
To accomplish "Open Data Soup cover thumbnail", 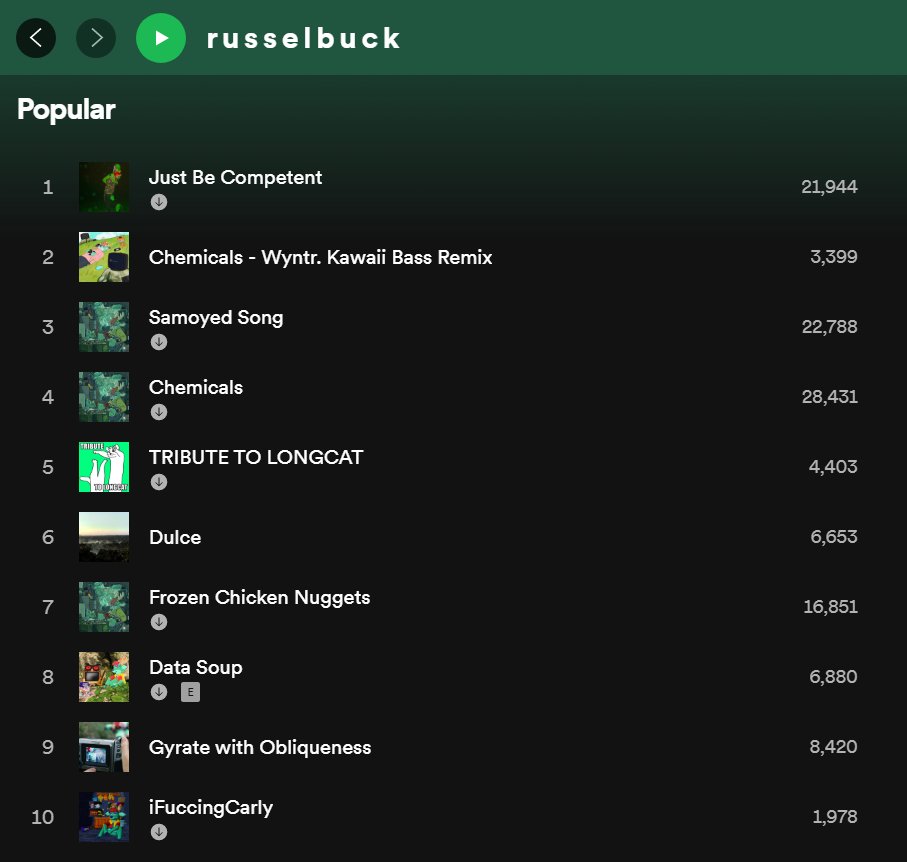I will 104,677.
